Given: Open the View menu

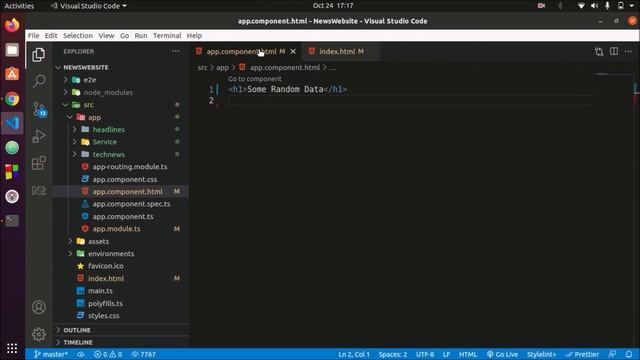Looking at the screenshot, I should coord(106,36).
